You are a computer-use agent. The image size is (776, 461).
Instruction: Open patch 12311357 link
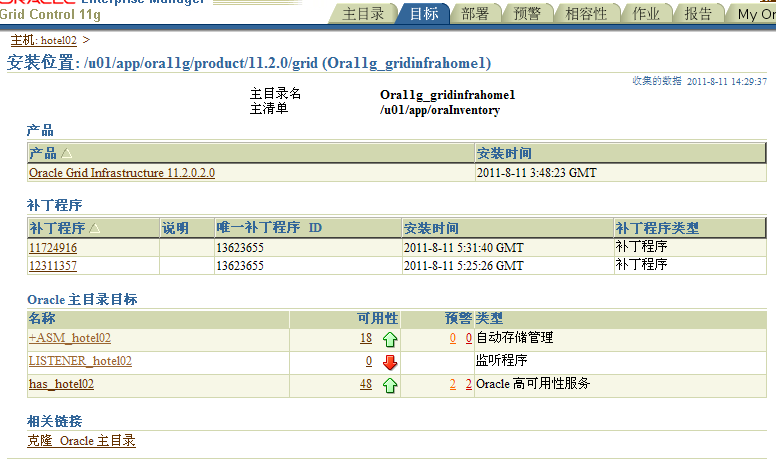pos(53,266)
